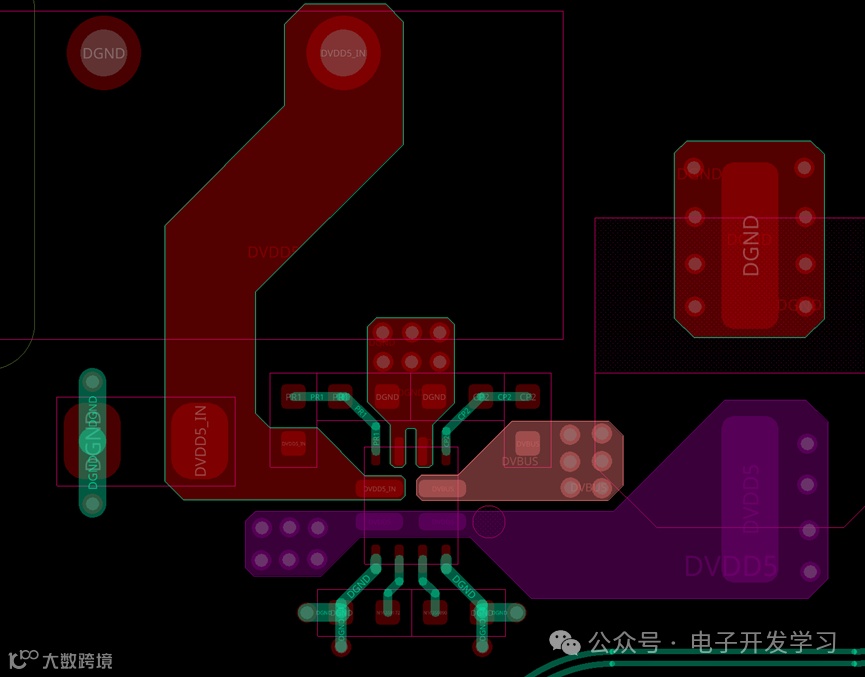Select the vertical green DGND trace
Image resolution: width=865 pixels, height=677 pixels.
coord(92,443)
